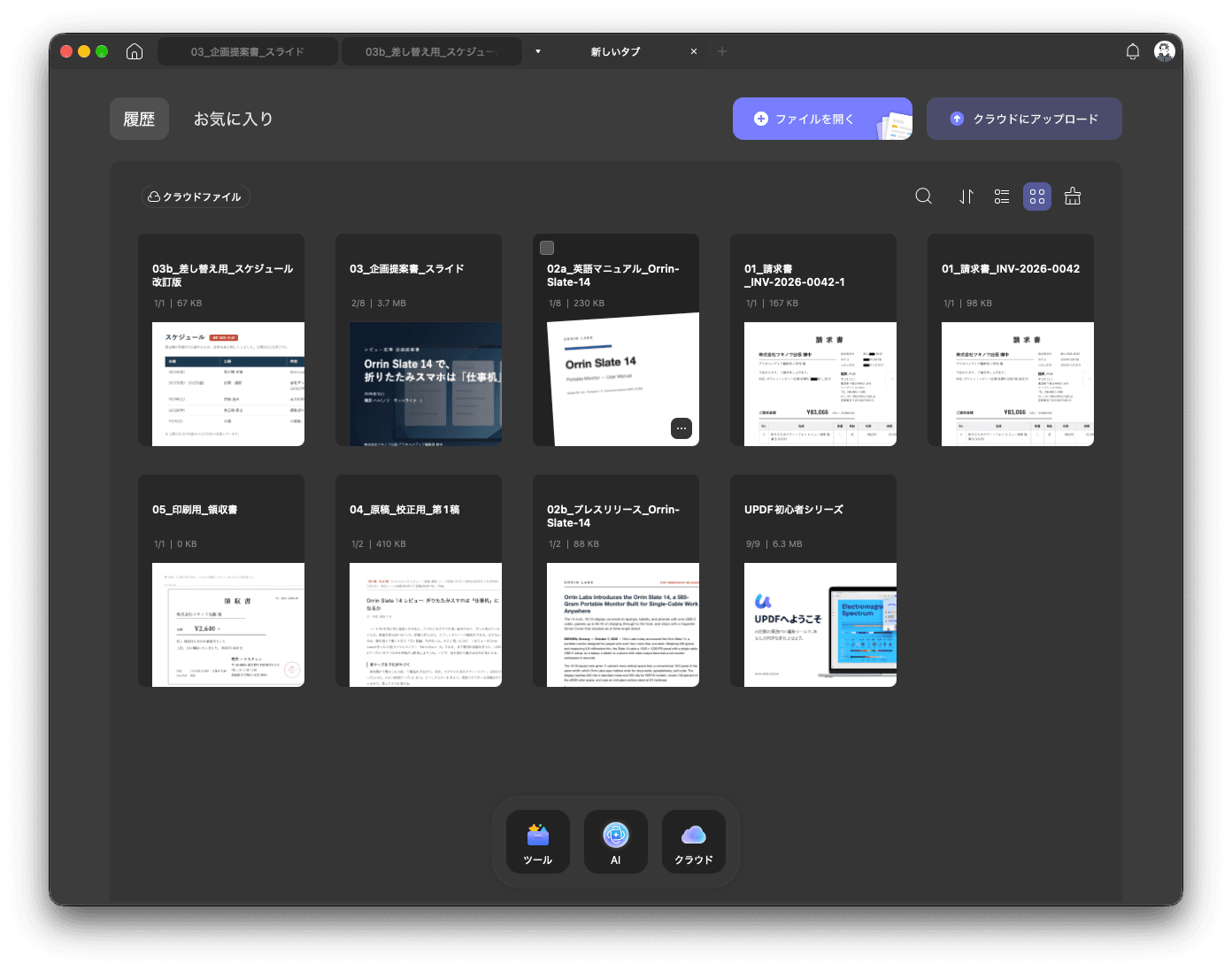Select the お気に入り tab
Viewport: 1232px width, 971px height.
pyautogui.click(x=234, y=119)
